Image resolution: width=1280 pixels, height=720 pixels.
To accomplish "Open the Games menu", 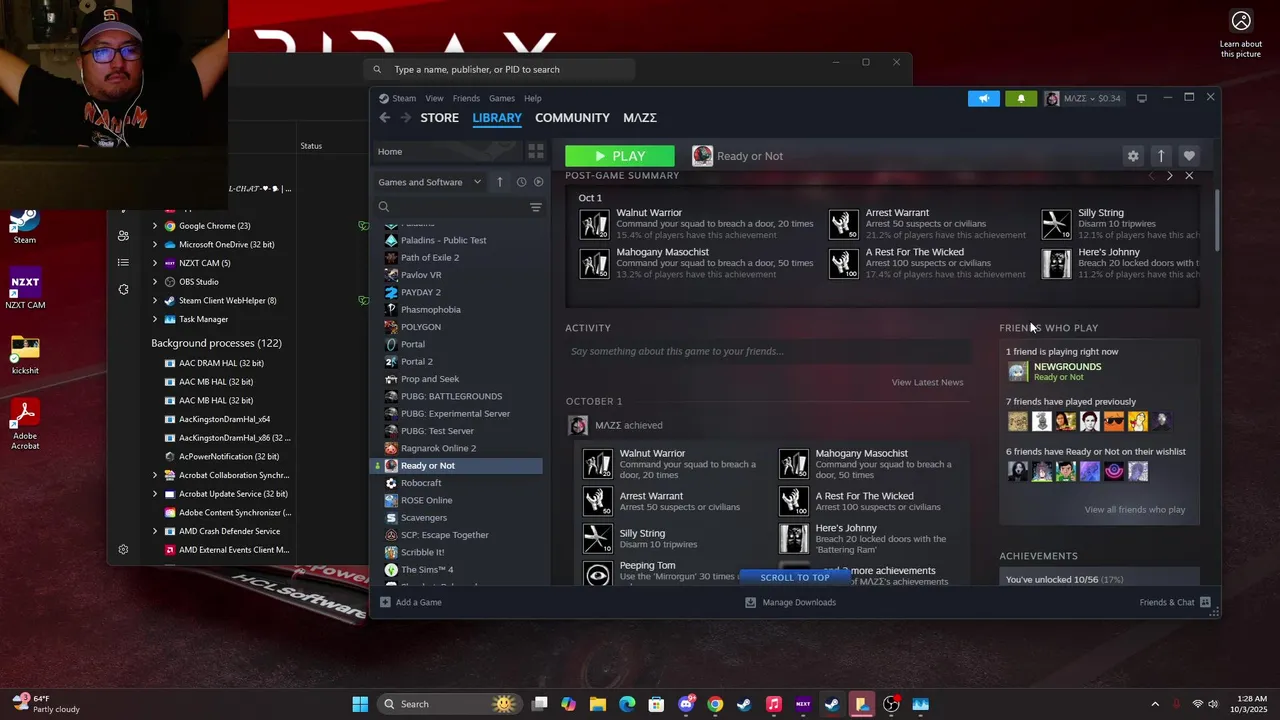I will (502, 98).
